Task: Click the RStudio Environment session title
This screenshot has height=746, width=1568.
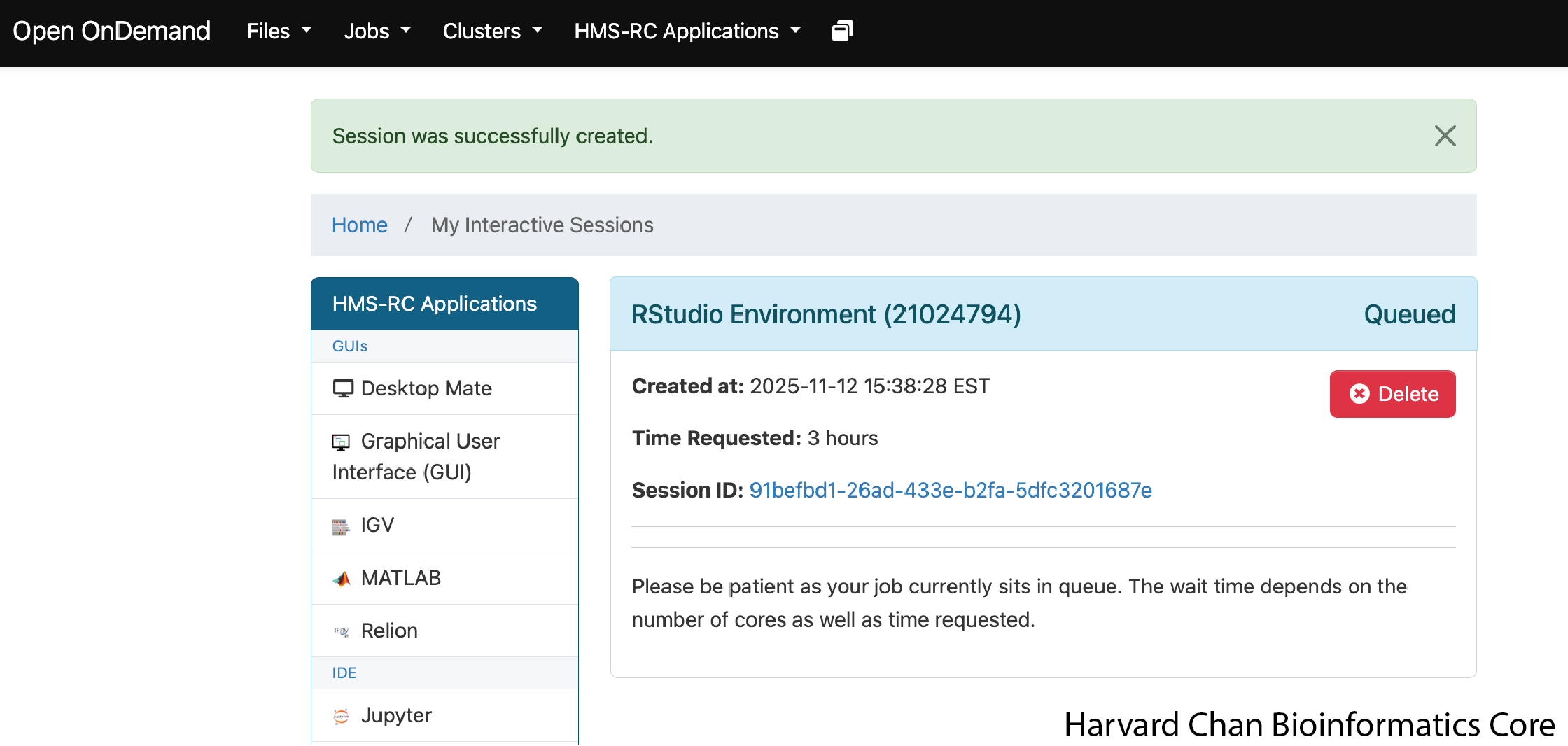Action: (826, 314)
